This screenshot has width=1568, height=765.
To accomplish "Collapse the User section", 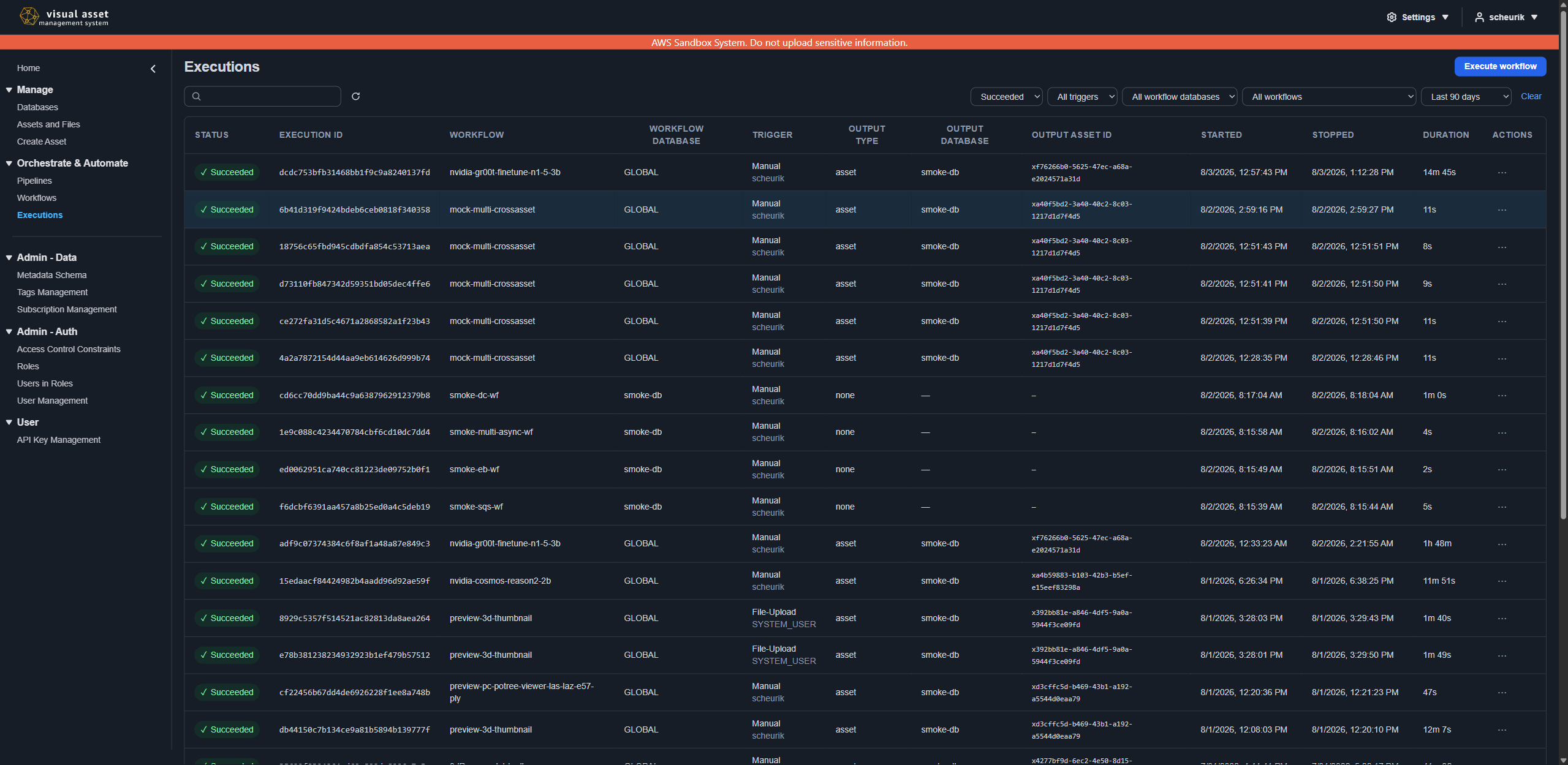I will [9, 422].
